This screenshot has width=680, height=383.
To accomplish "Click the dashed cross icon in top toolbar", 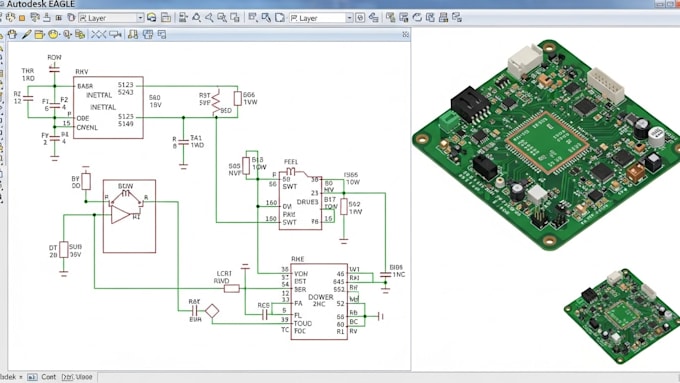I will click(x=10, y=18).
